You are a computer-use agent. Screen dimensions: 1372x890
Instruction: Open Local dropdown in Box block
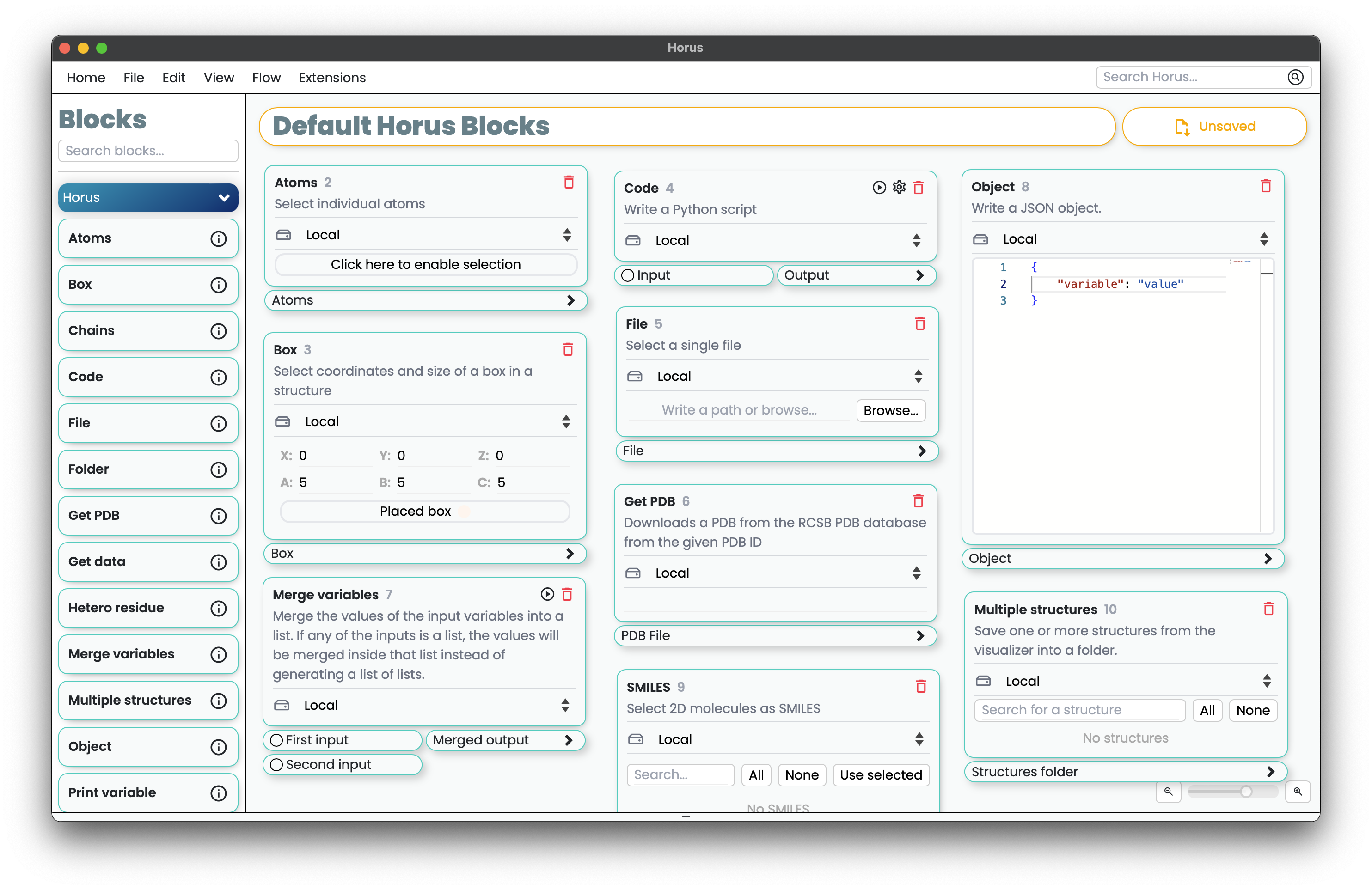tap(424, 421)
